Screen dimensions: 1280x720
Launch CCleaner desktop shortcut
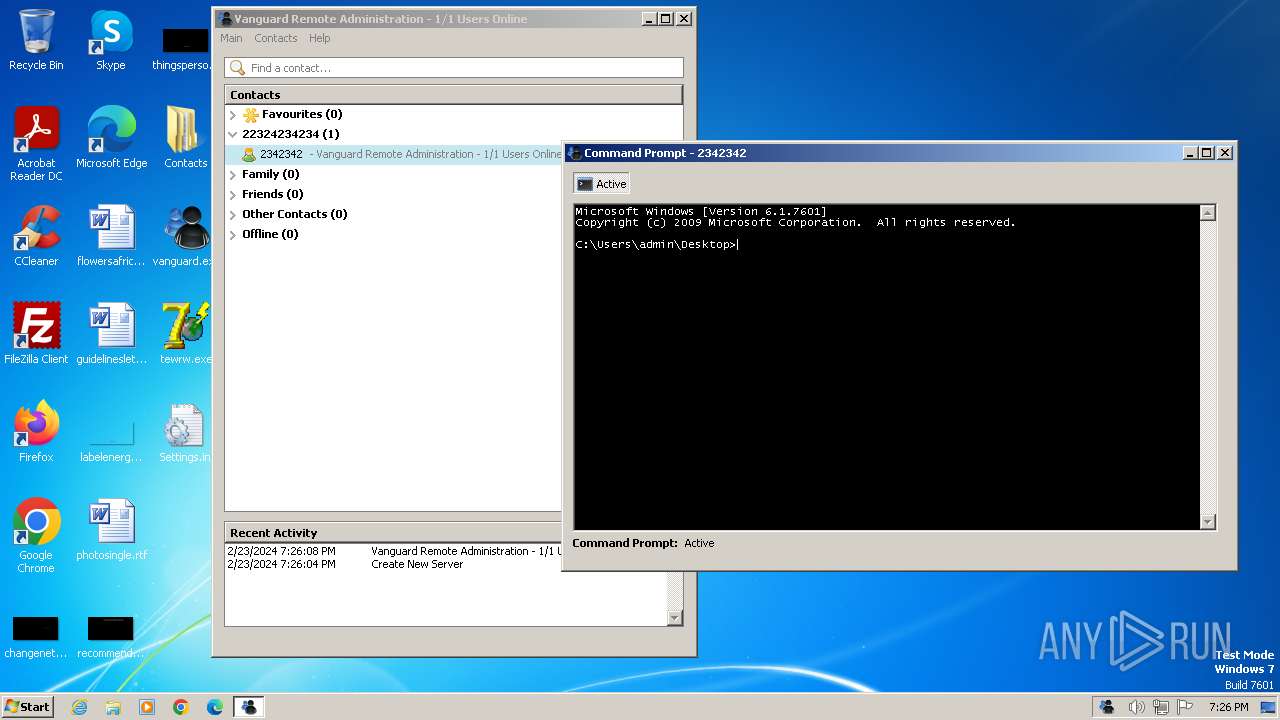click(x=36, y=236)
